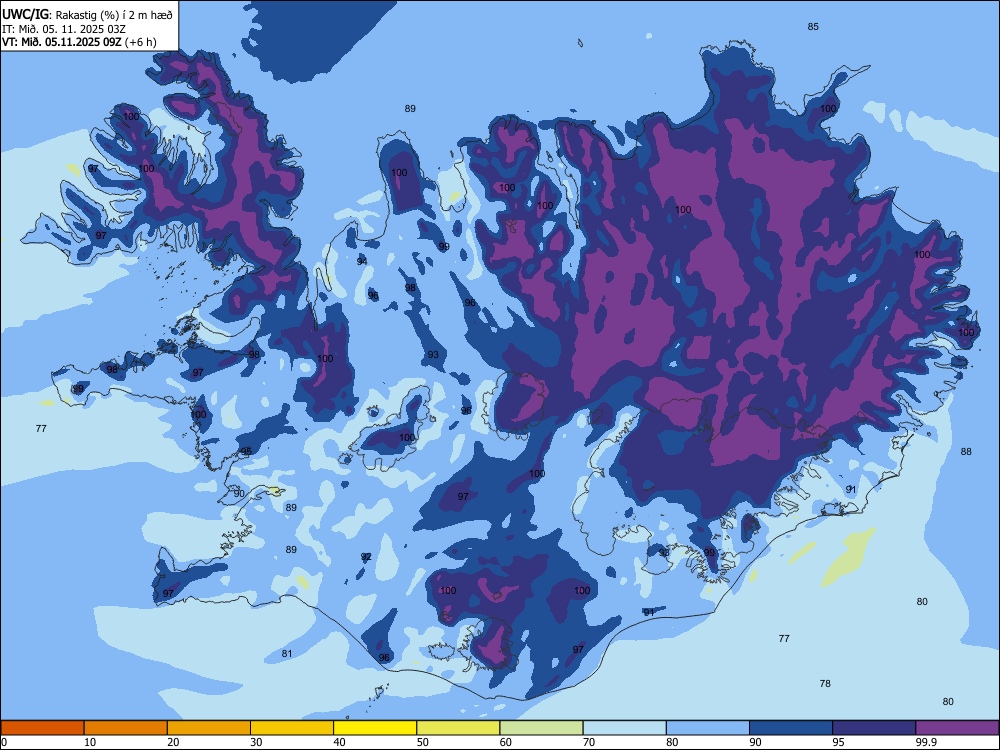Click the legend scale label '50'

[423, 742]
